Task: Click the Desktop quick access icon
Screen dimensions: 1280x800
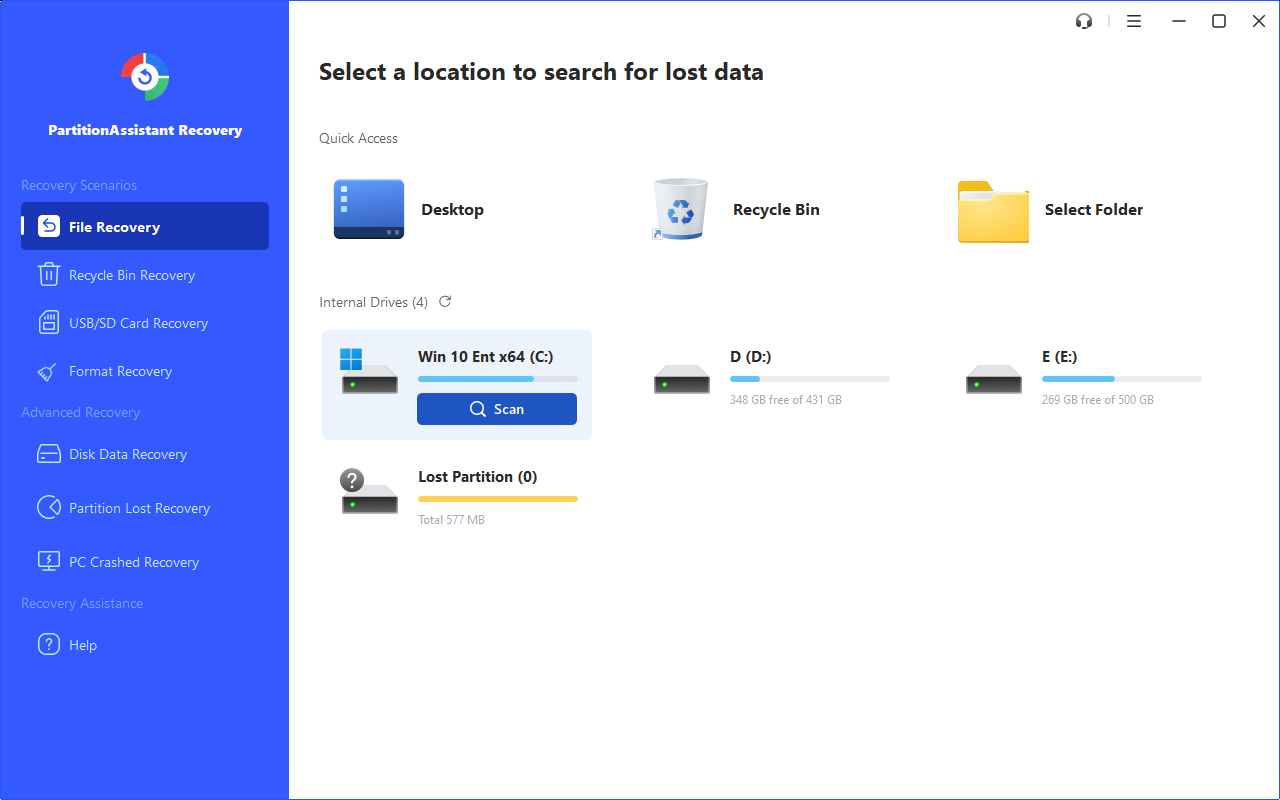Action: pos(369,209)
